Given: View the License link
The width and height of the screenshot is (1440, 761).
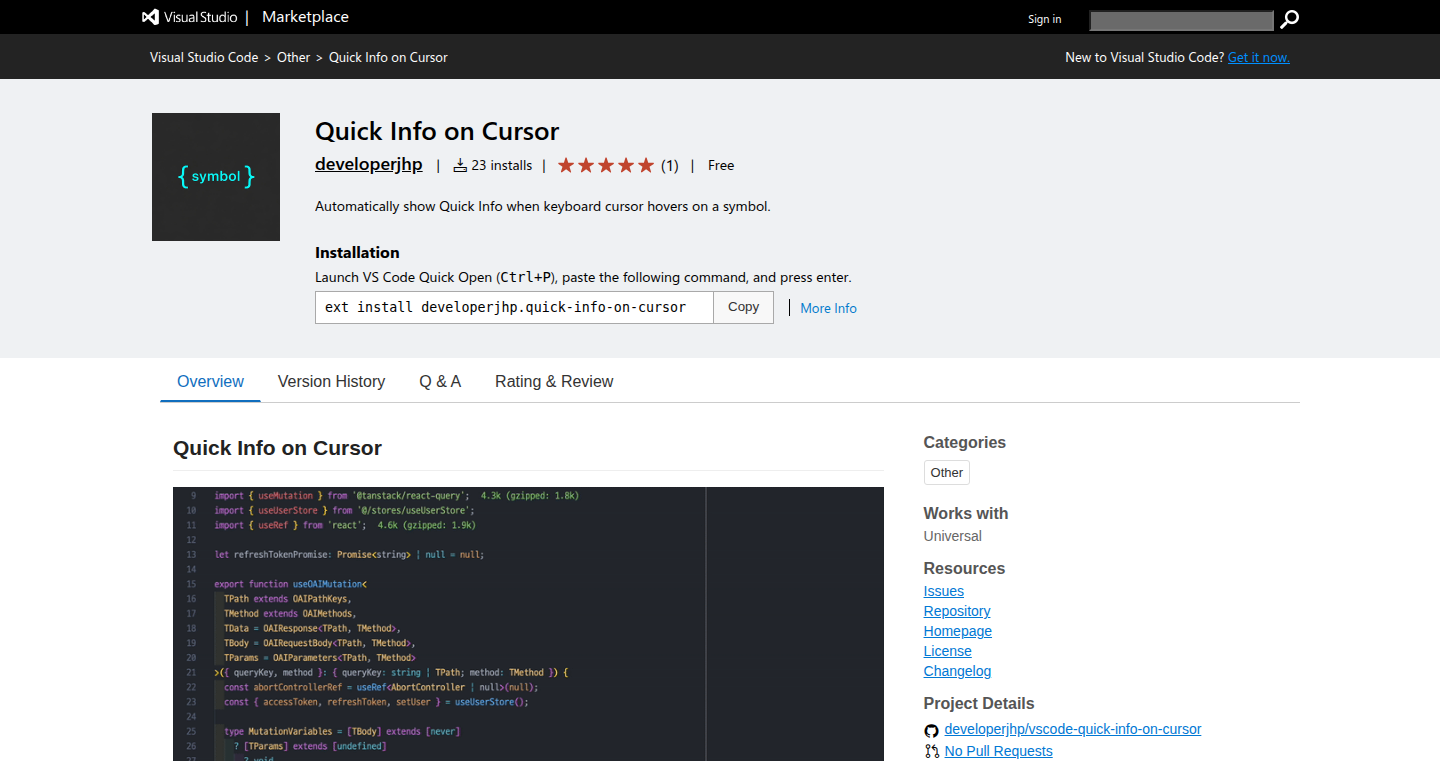Looking at the screenshot, I should pyautogui.click(x=948, y=651).
